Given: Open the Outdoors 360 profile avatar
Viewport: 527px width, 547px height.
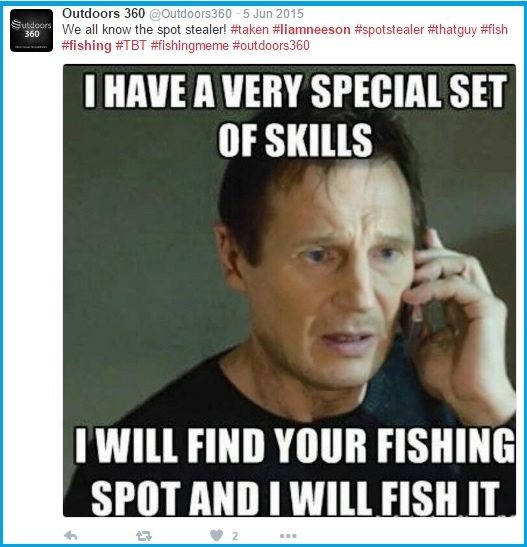Looking at the screenshot, I should click(31, 31).
